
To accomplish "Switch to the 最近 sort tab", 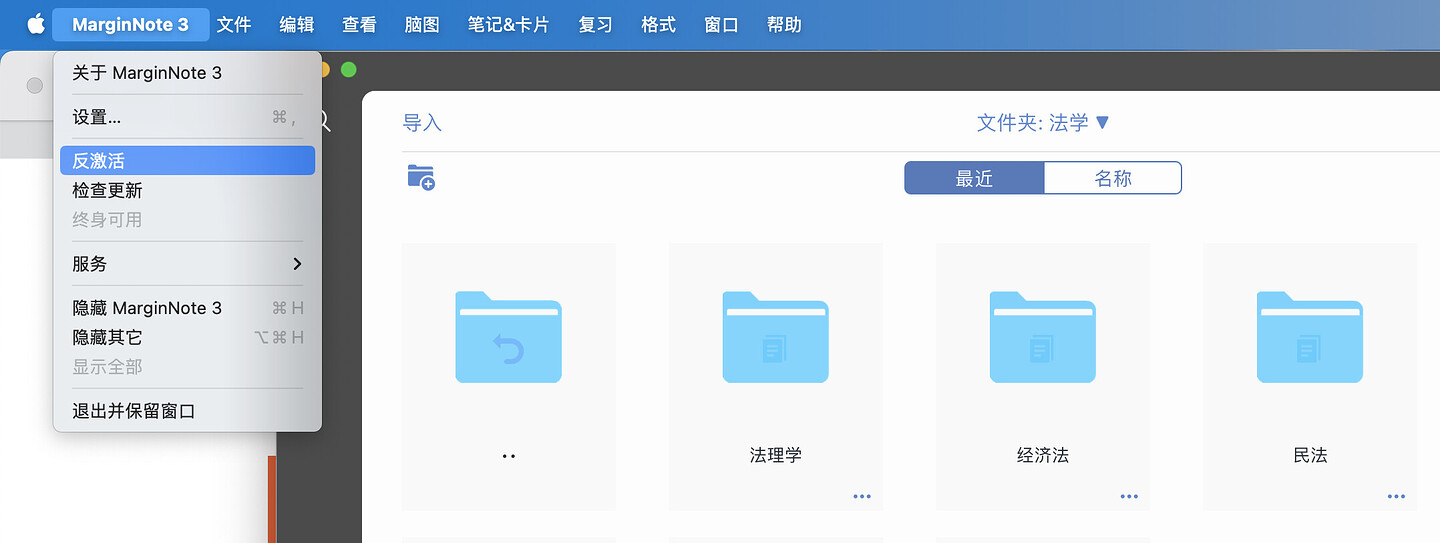I will 974,178.
